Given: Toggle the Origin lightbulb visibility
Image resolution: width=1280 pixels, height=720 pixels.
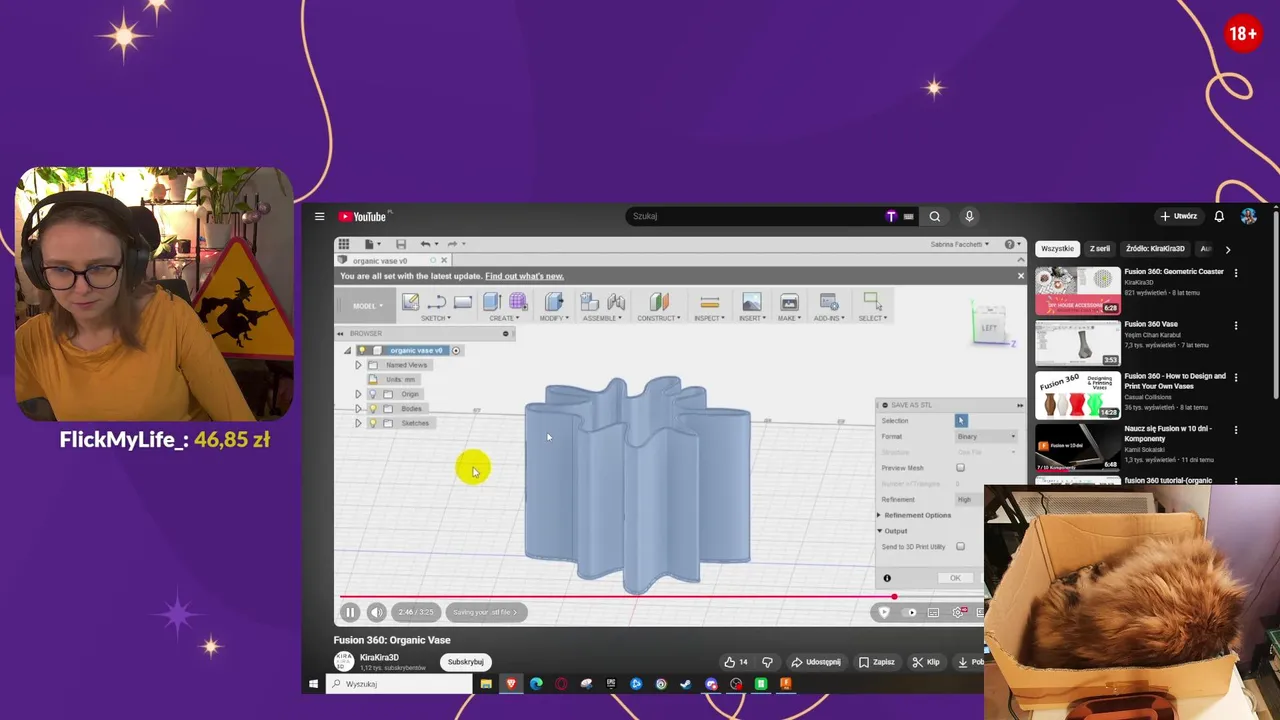Looking at the screenshot, I should 373,394.
